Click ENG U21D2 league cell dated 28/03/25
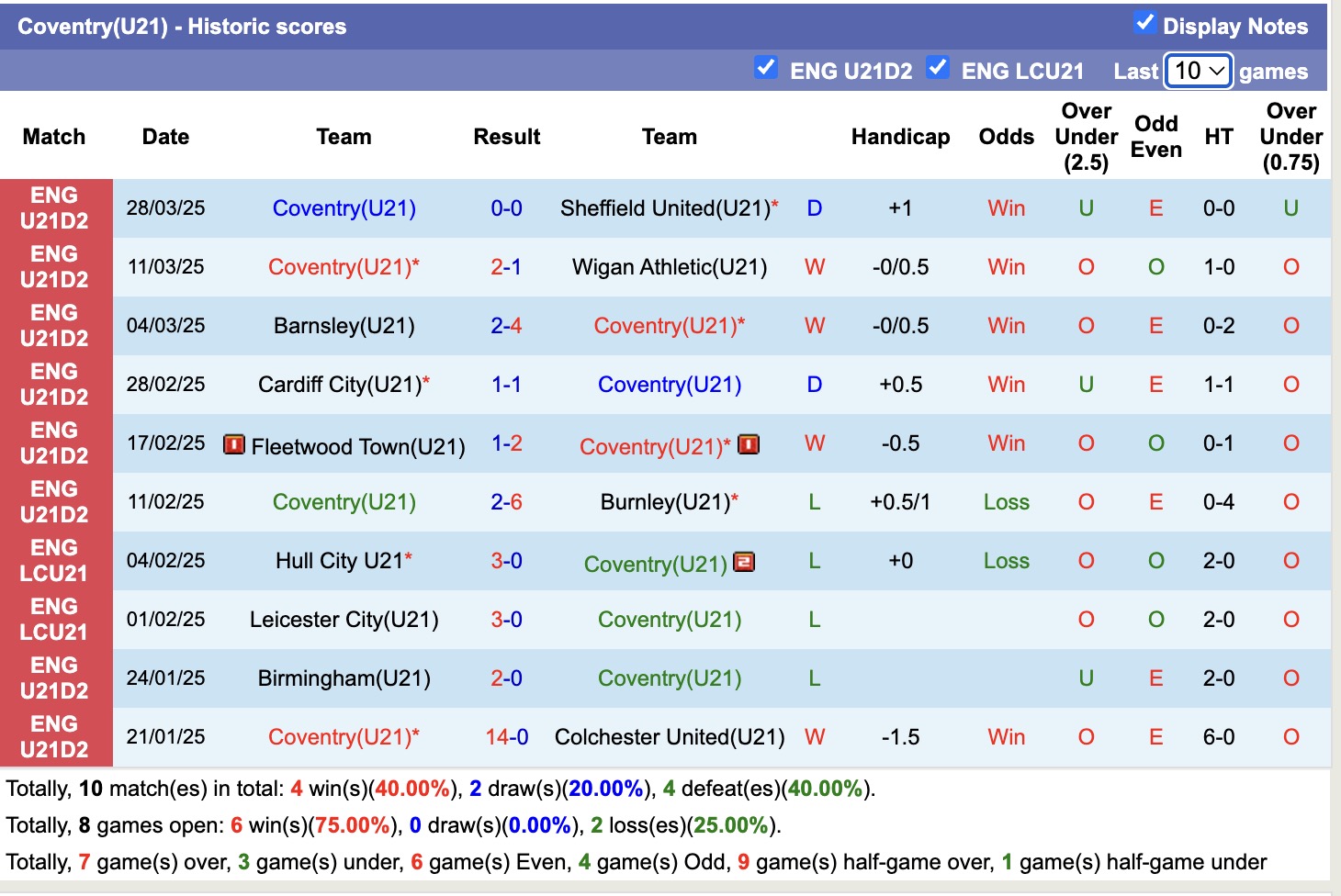This screenshot has width=1341, height=896. [x=55, y=208]
